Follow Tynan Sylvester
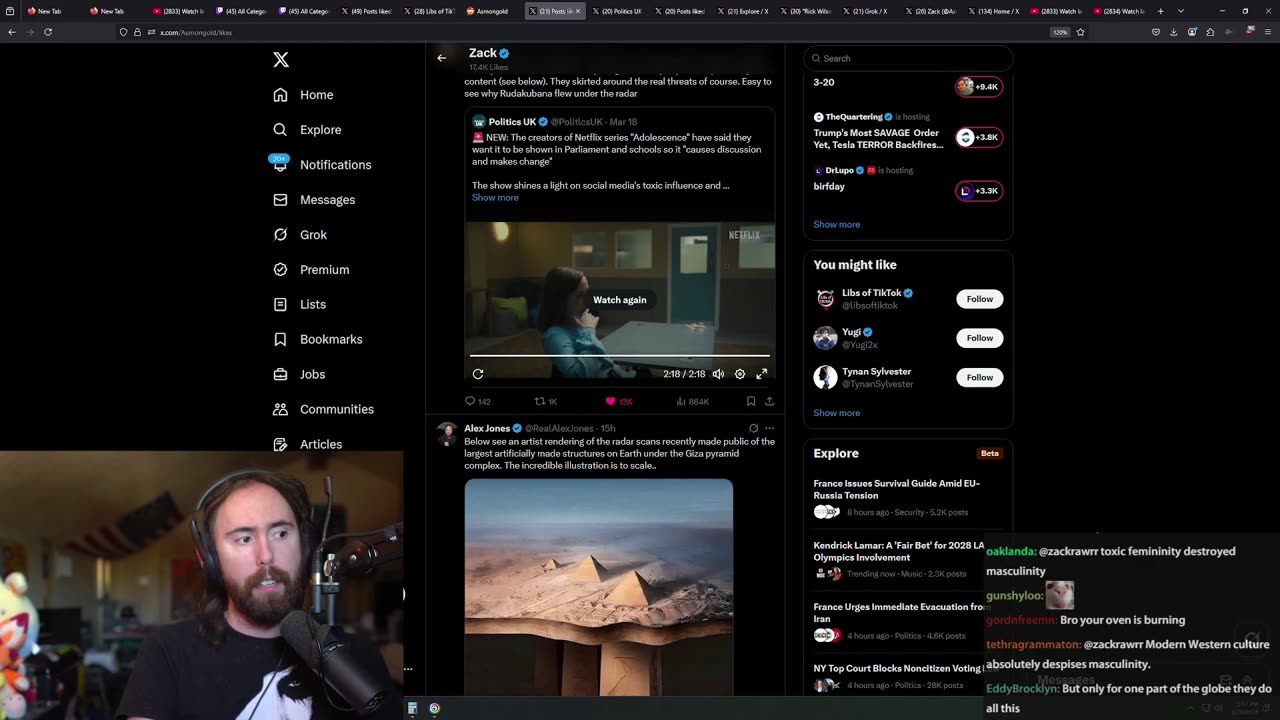 980,377
